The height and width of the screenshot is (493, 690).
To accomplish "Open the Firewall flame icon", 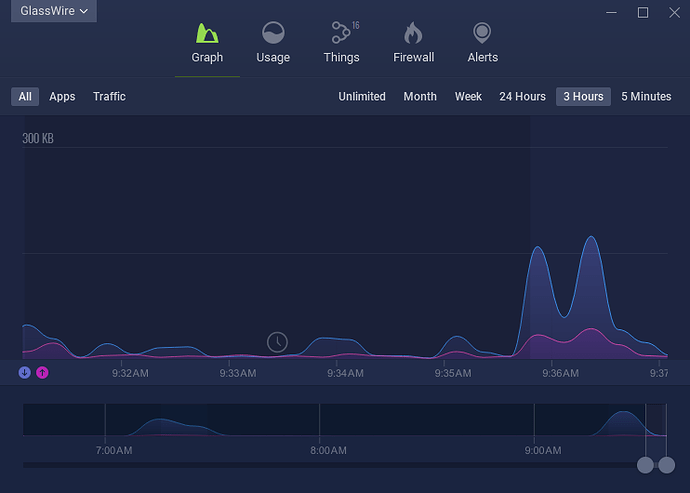I will pos(413,34).
